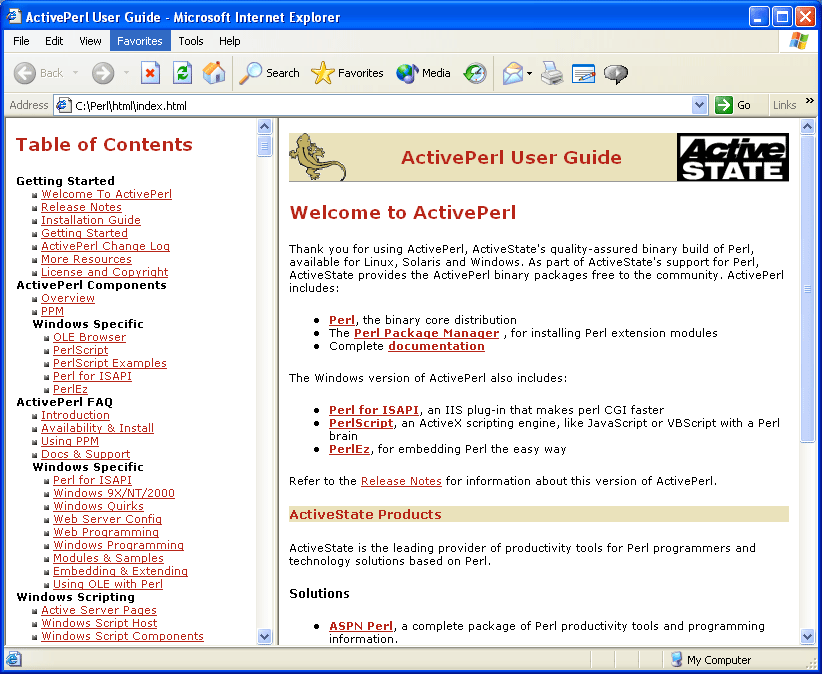The height and width of the screenshot is (674, 822).
Task: Go to the Home page icon
Action: point(214,73)
